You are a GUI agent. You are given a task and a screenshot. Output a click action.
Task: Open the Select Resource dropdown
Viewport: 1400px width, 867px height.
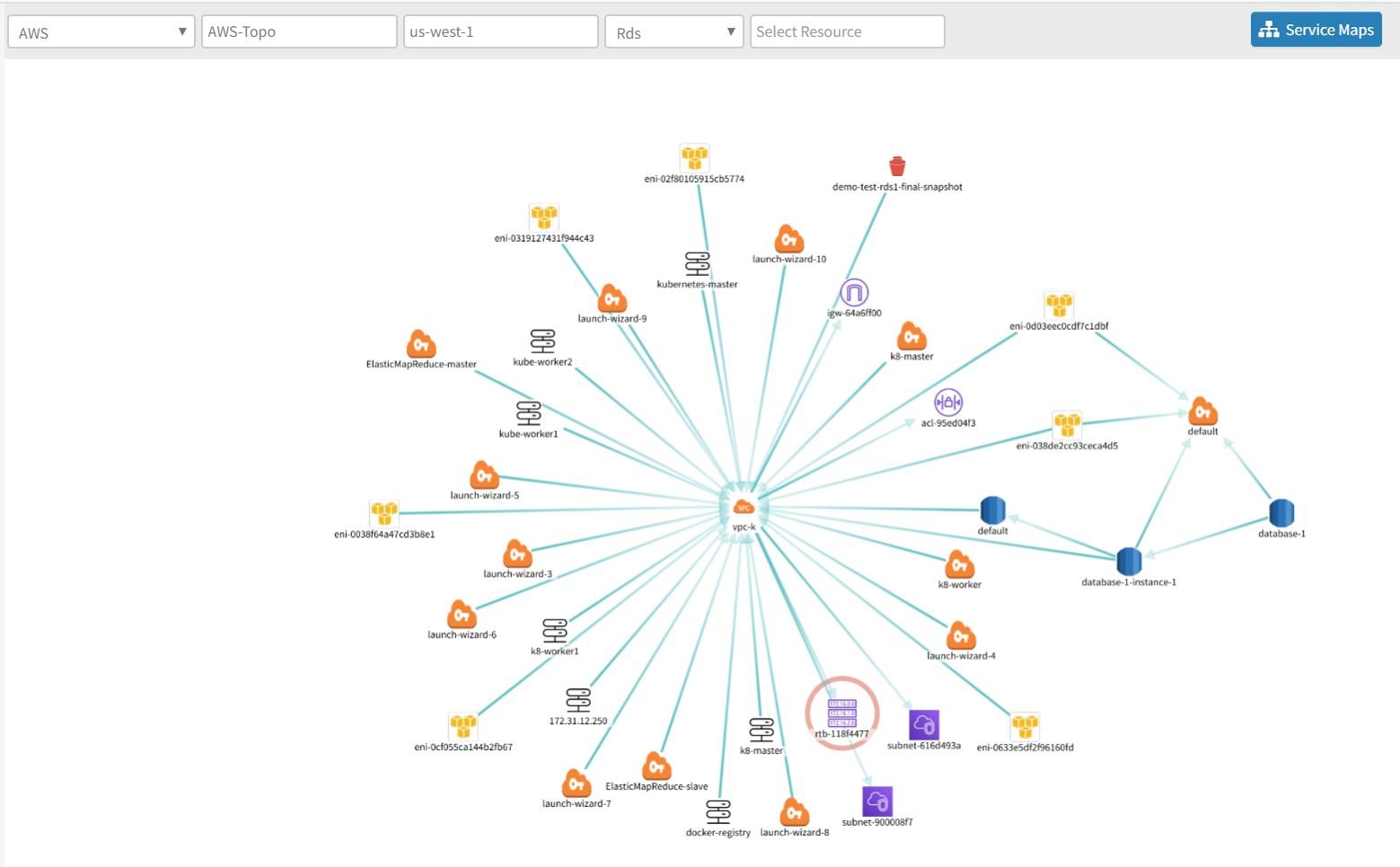(x=846, y=31)
